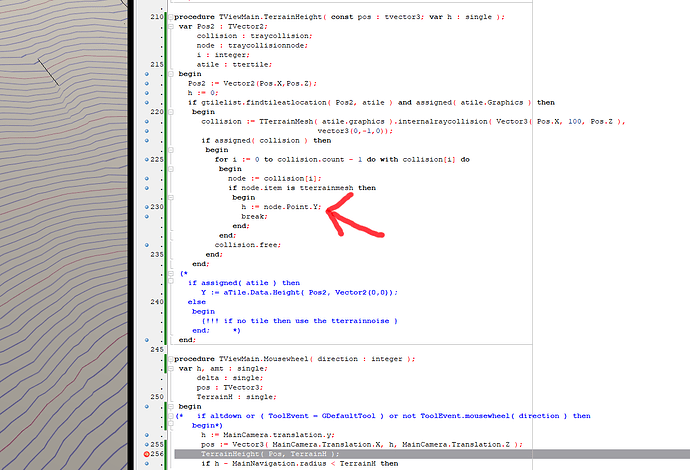The width and height of the screenshot is (690, 470).
Task: Click 'traycollisionnode' type name
Action: [267, 45]
